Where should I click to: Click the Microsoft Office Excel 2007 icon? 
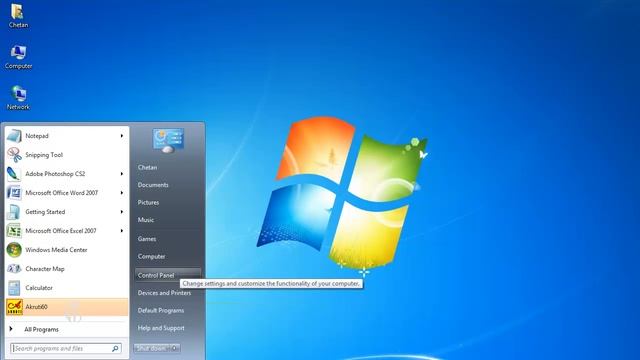pyautogui.click(x=14, y=231)
